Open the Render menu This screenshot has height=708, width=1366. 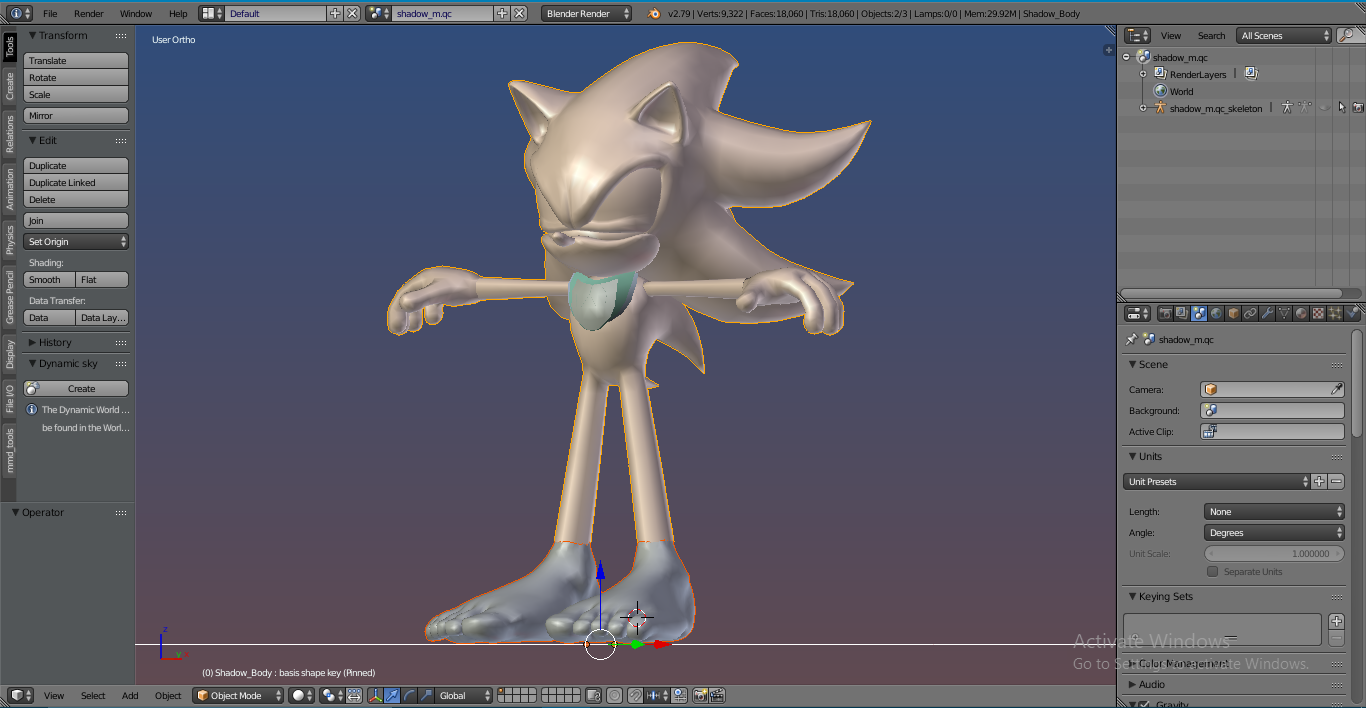pyautogui.click(x=88, y=14)
